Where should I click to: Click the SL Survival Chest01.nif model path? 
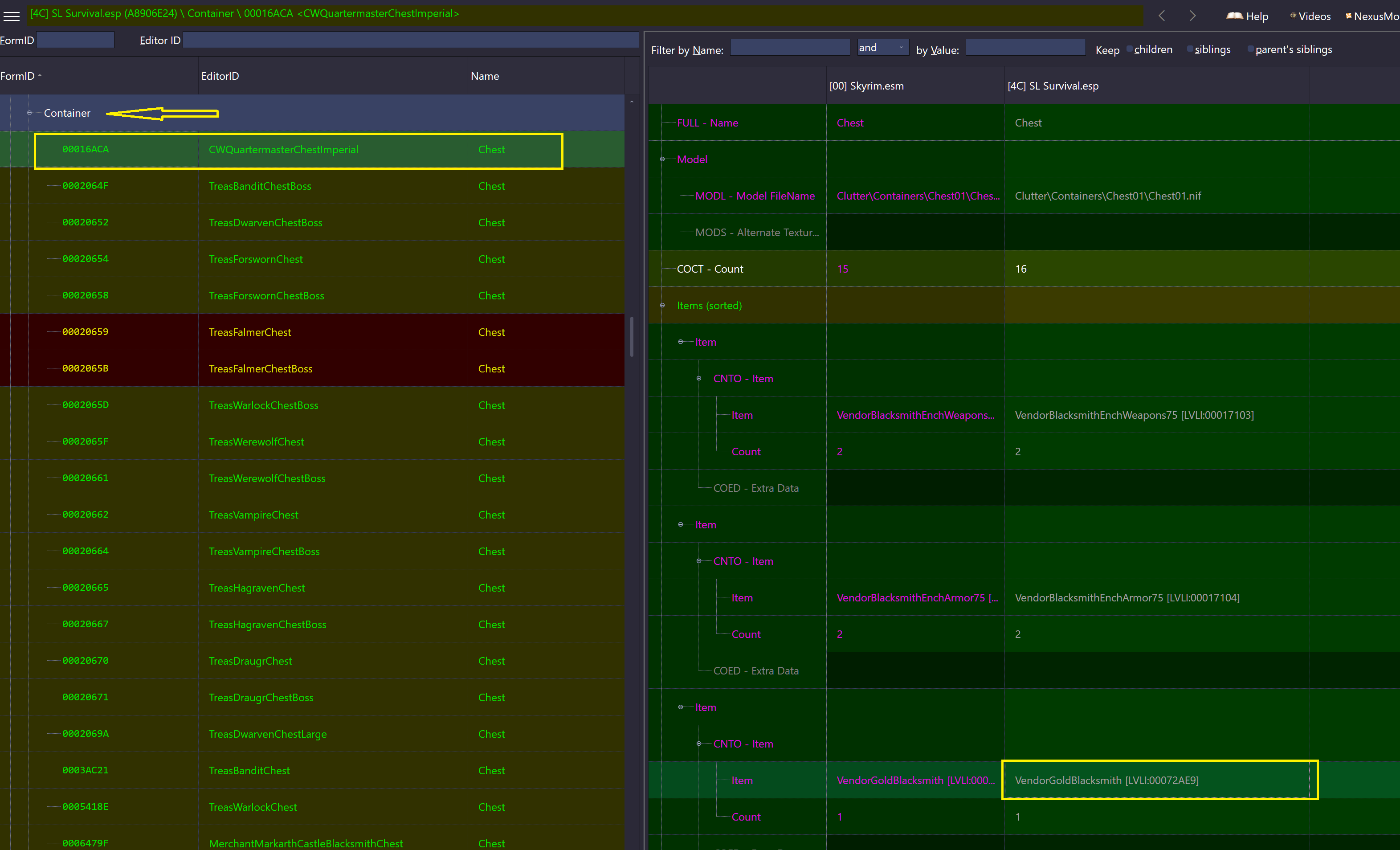coord(1108,196)
